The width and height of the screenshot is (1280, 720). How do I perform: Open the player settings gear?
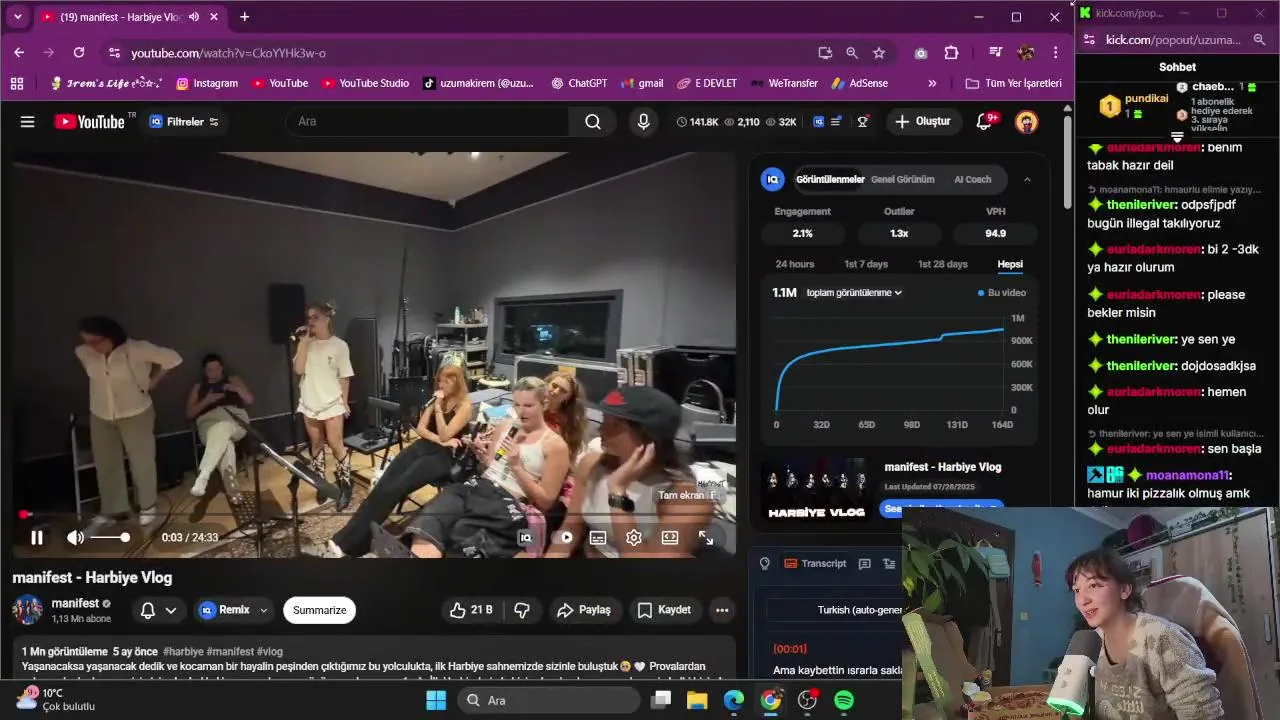coord(634,538)
